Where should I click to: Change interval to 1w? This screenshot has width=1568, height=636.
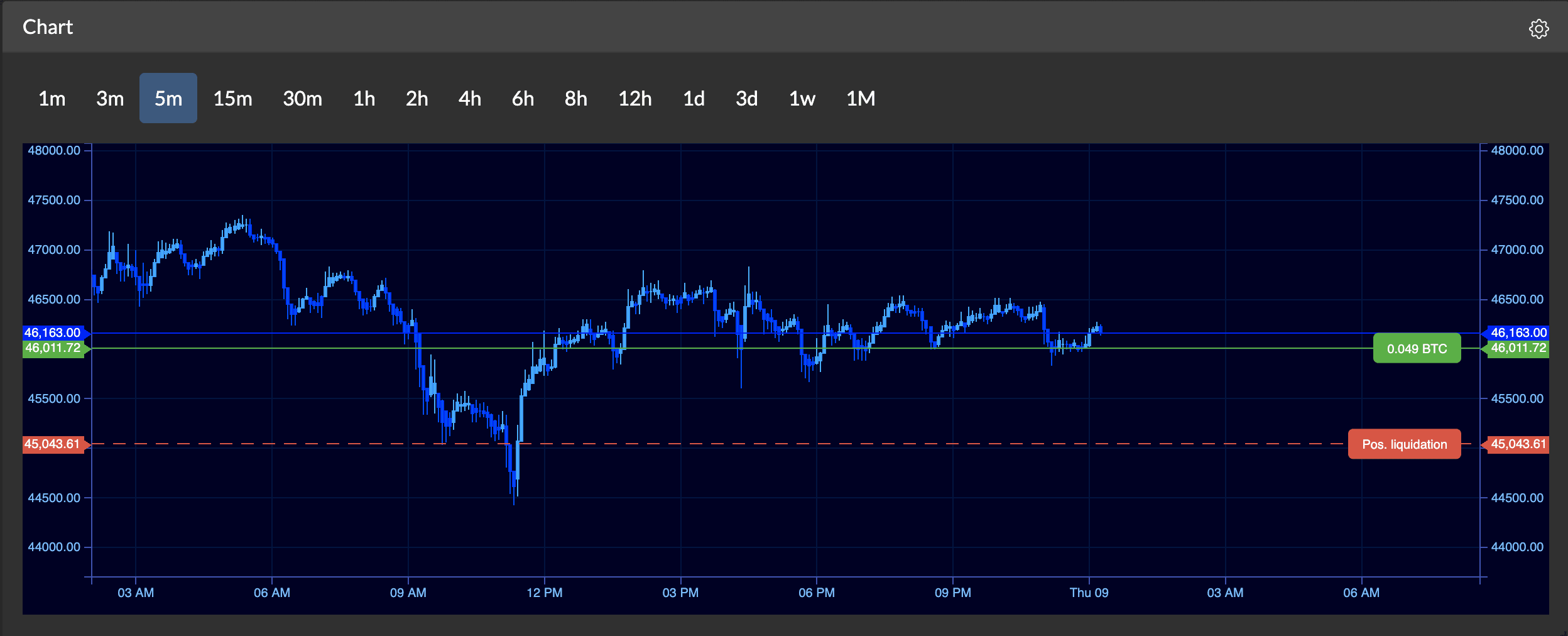(802, 99)
